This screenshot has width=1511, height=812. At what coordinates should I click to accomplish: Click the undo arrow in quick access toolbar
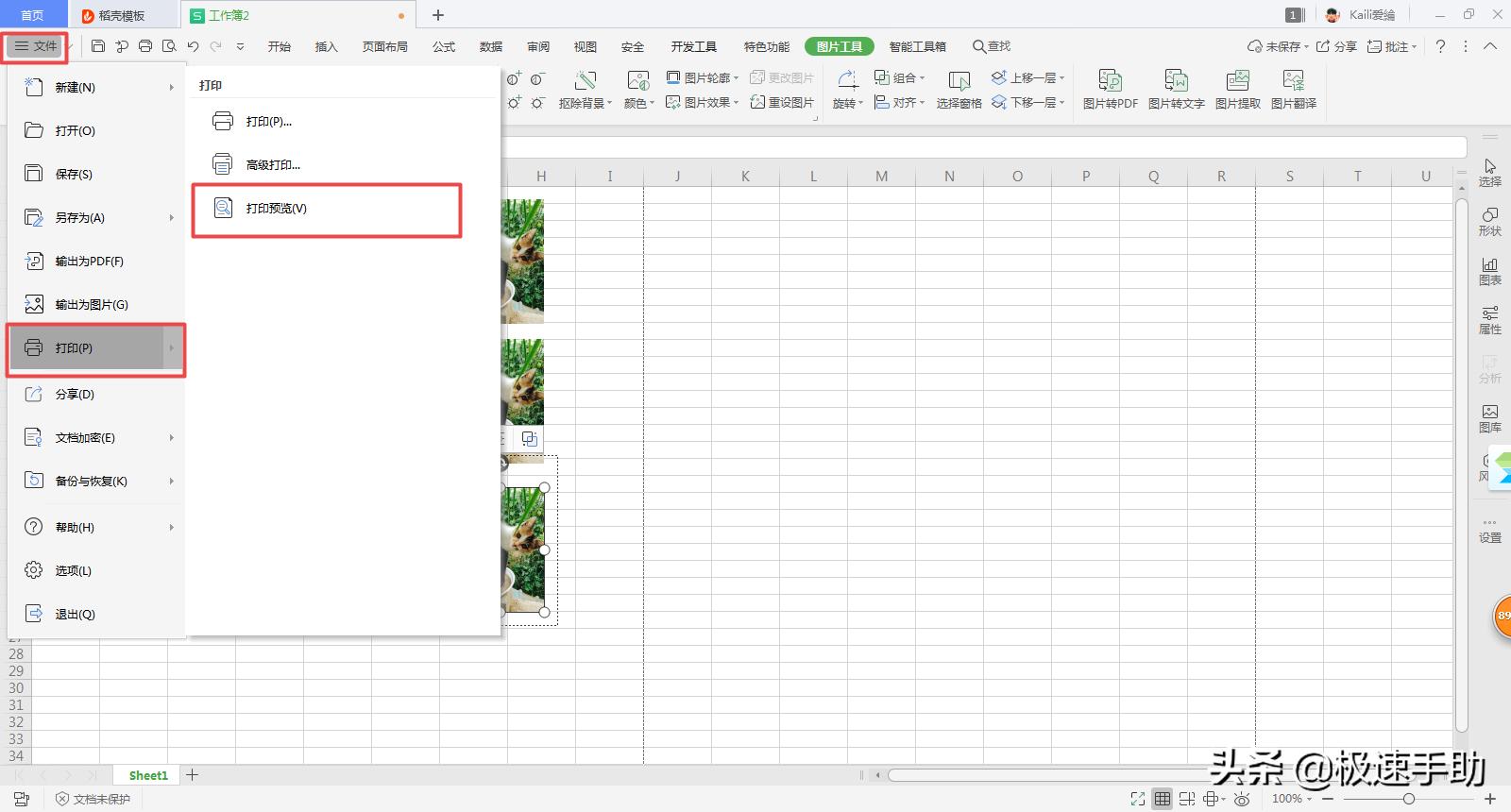193,46
